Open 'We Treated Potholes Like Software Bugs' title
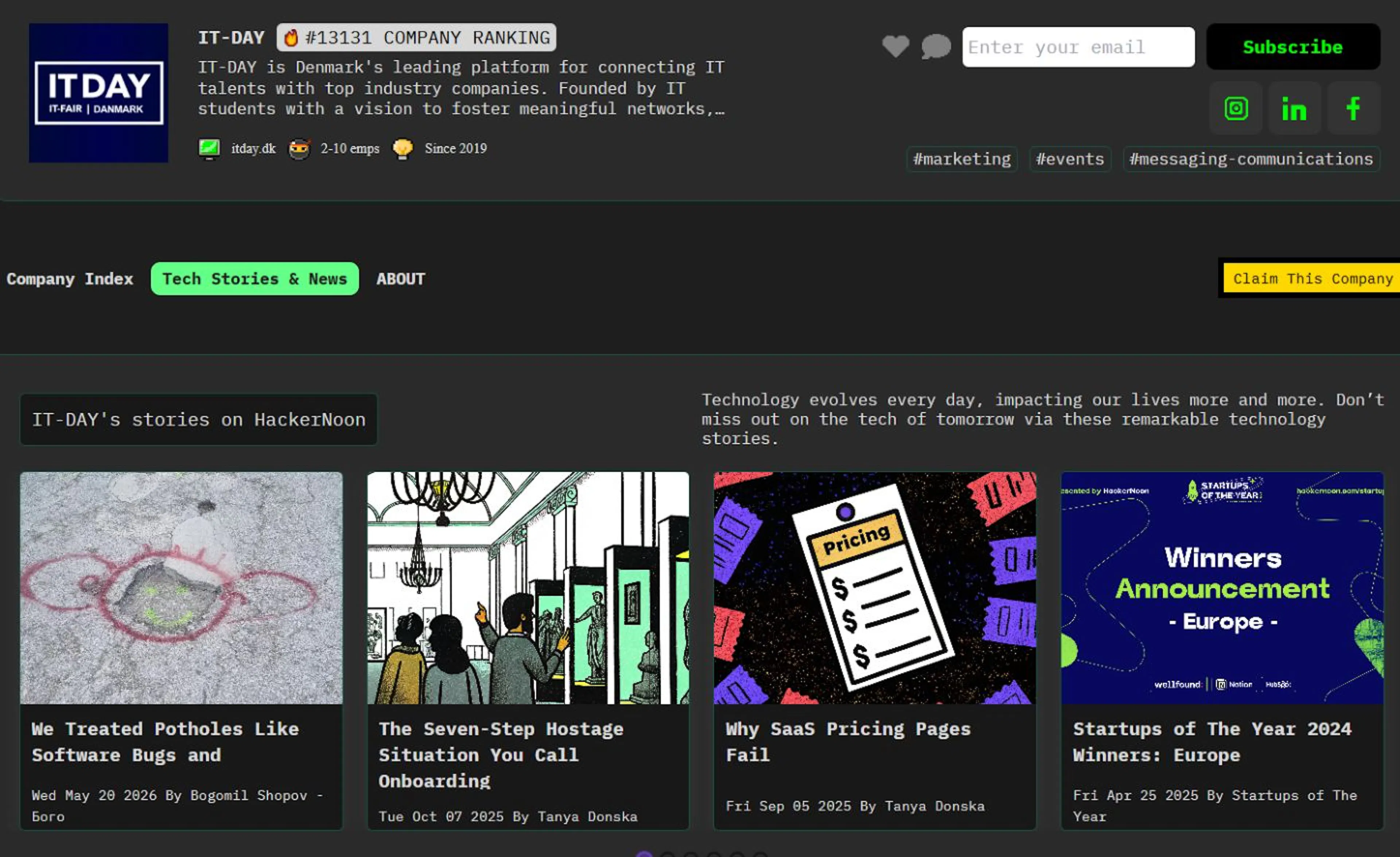1400x857 pixels. 166,742
